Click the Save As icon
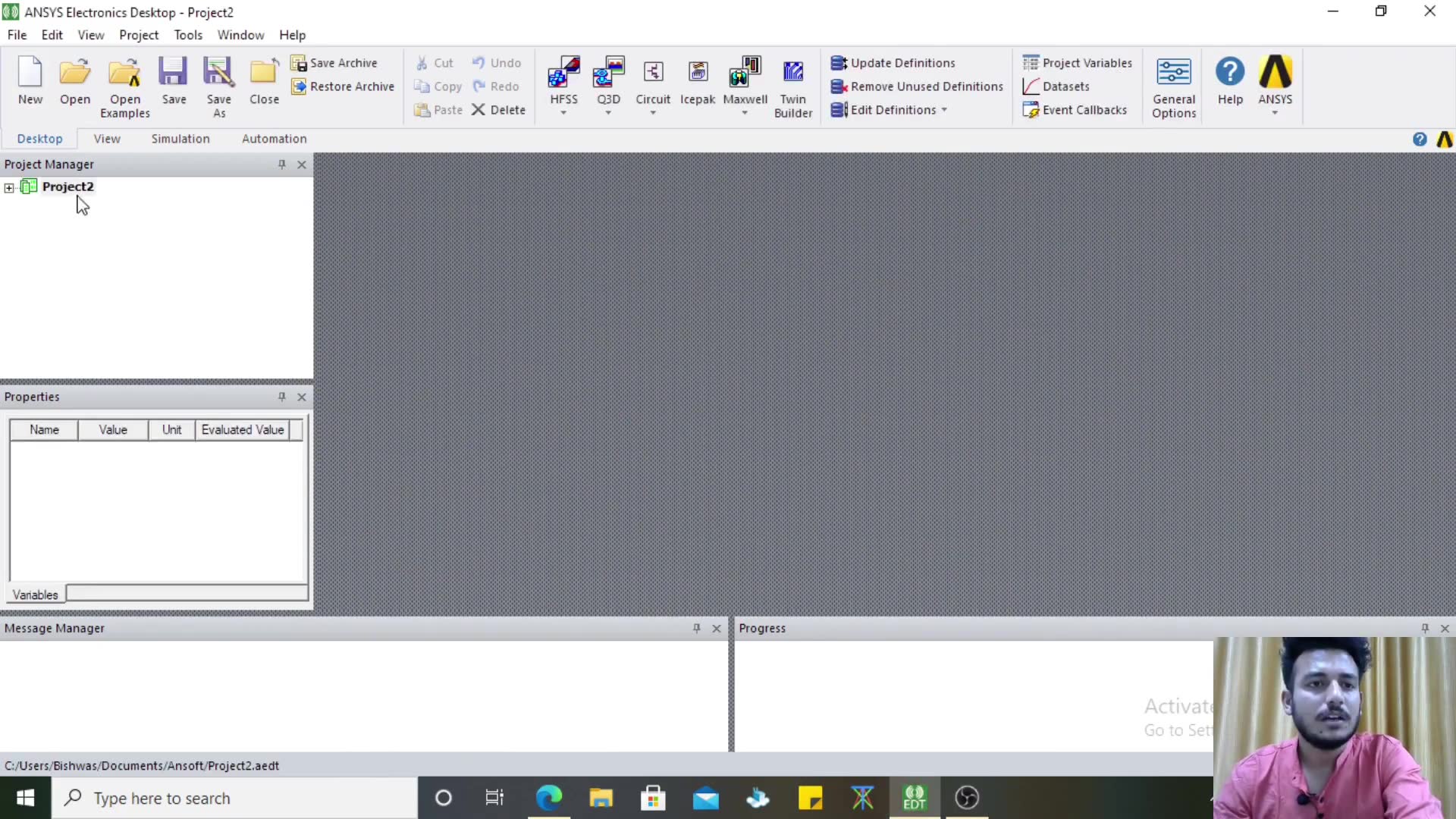The width and height of the screenshot is (1456, 819). pyautogui.click(x=218, y=74)
